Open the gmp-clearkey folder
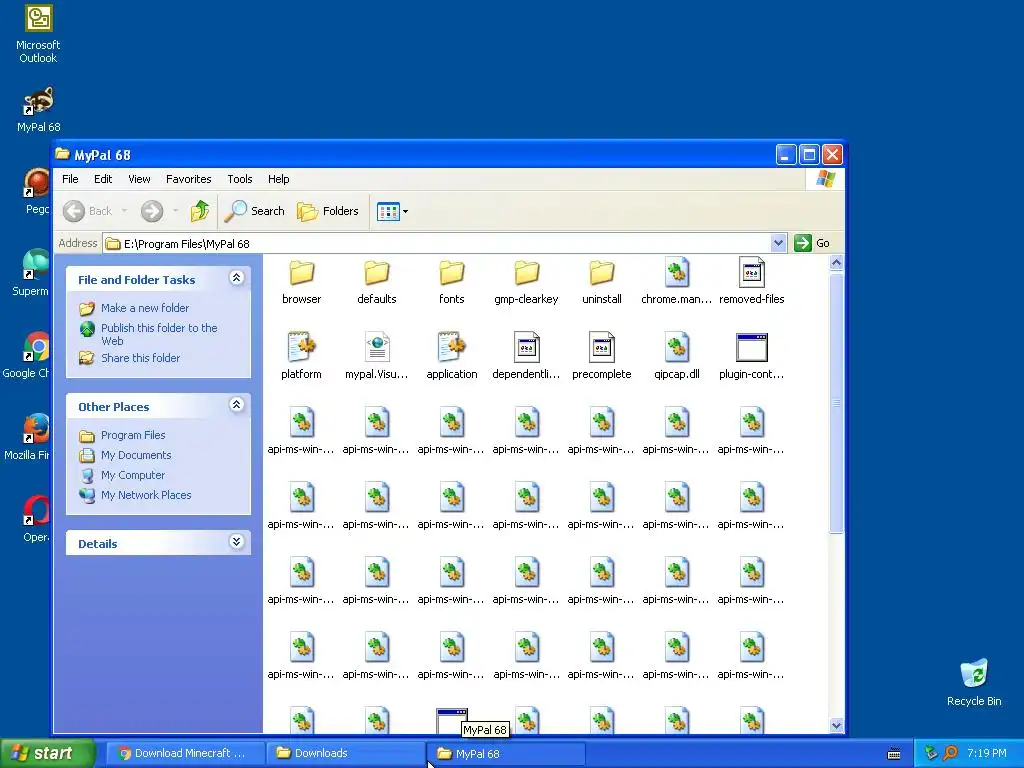Image resolution: width=1024 pixels, height=768 pixels. click(x=526, y=282)
